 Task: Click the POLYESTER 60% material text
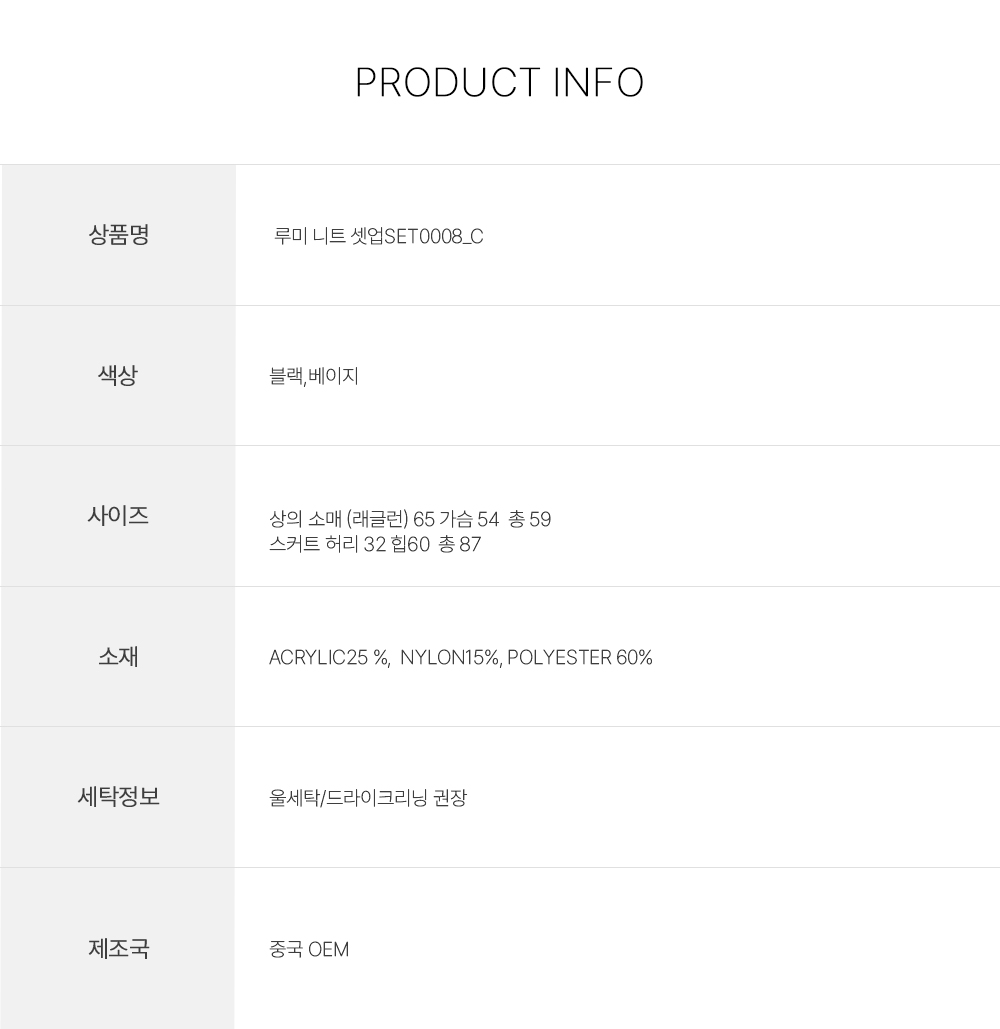580,658
